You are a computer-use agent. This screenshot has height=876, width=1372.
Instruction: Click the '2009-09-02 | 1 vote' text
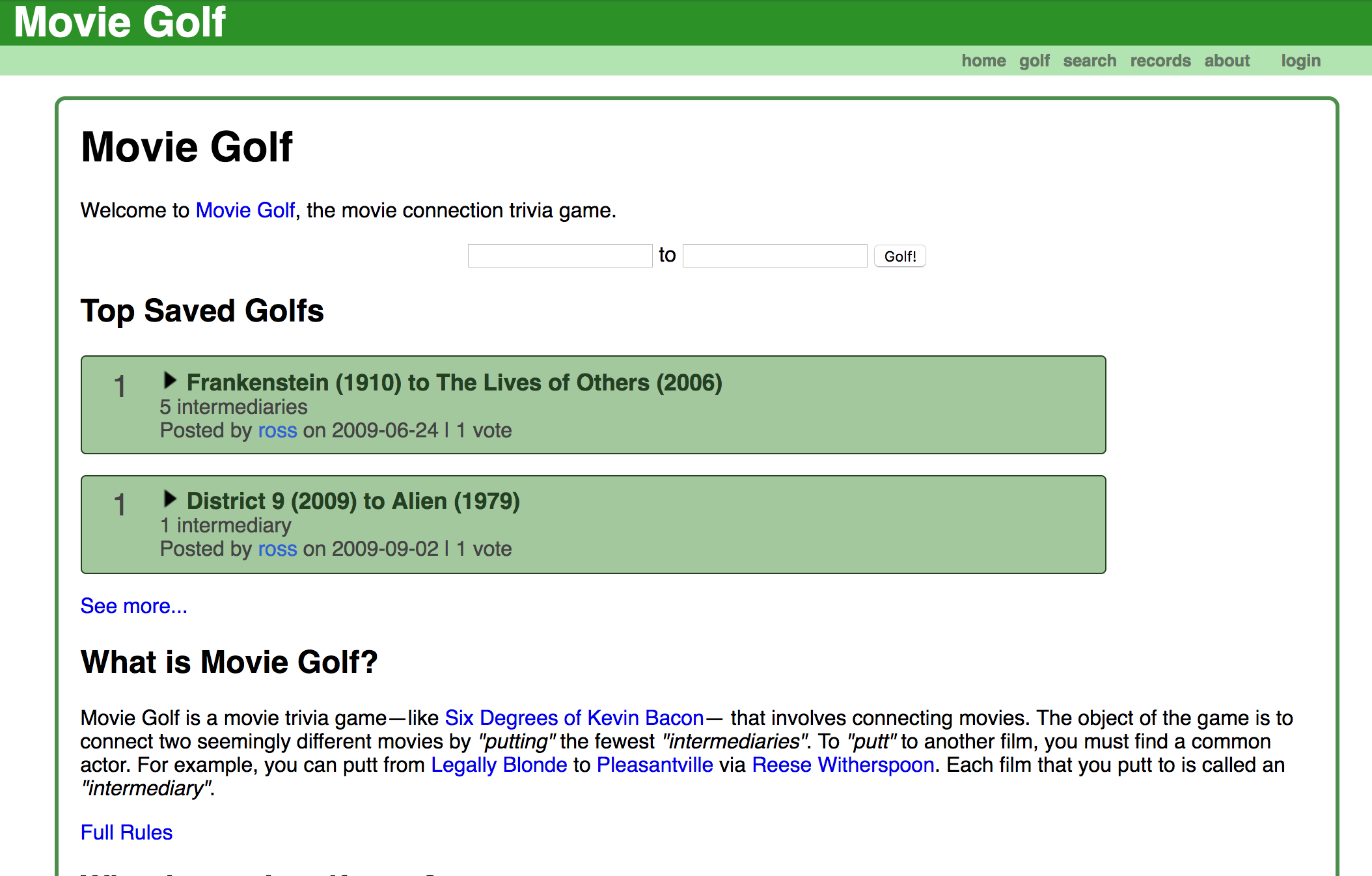click(x=422, y=549)
